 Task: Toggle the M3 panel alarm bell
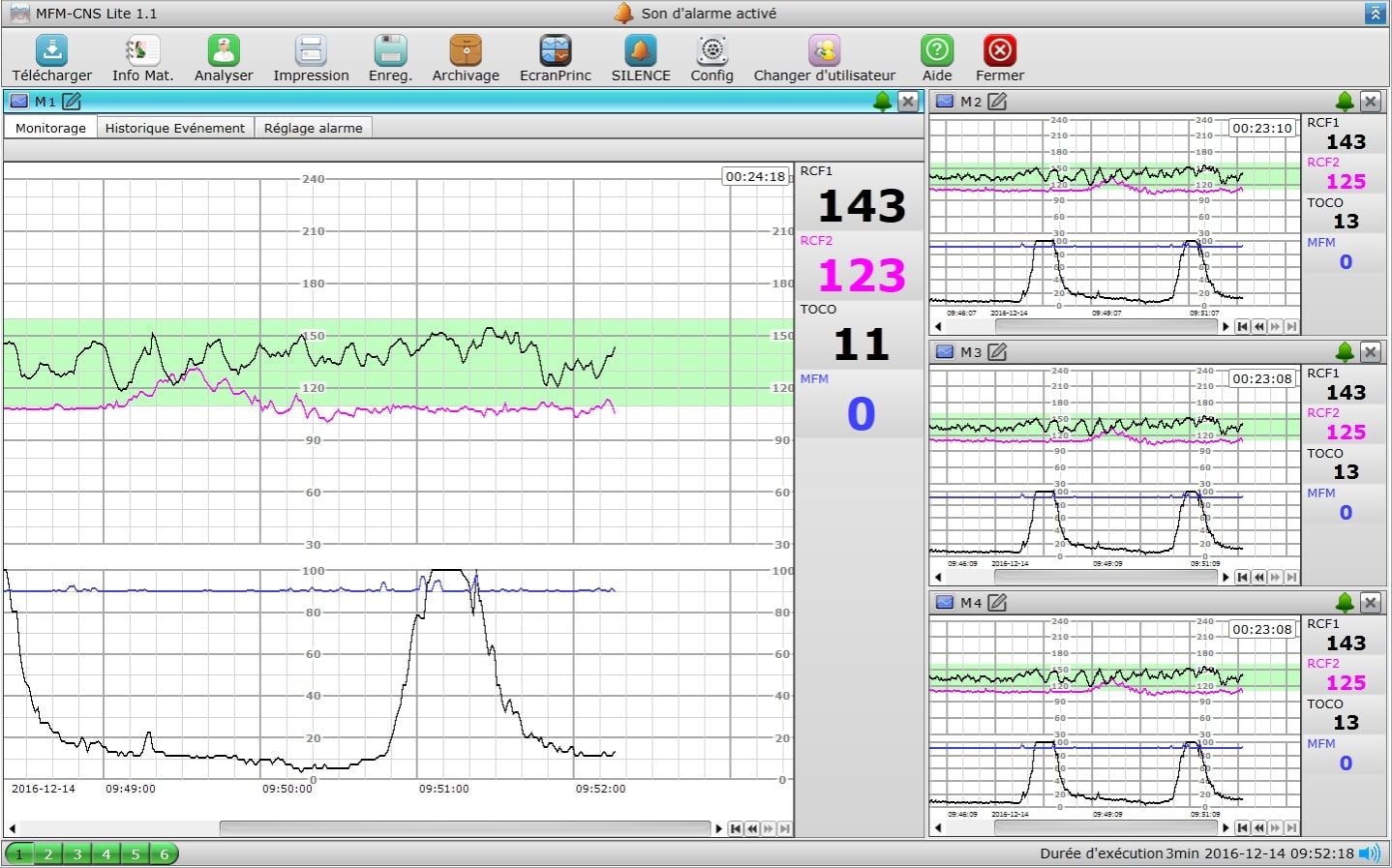click(x=1345, y=352)
